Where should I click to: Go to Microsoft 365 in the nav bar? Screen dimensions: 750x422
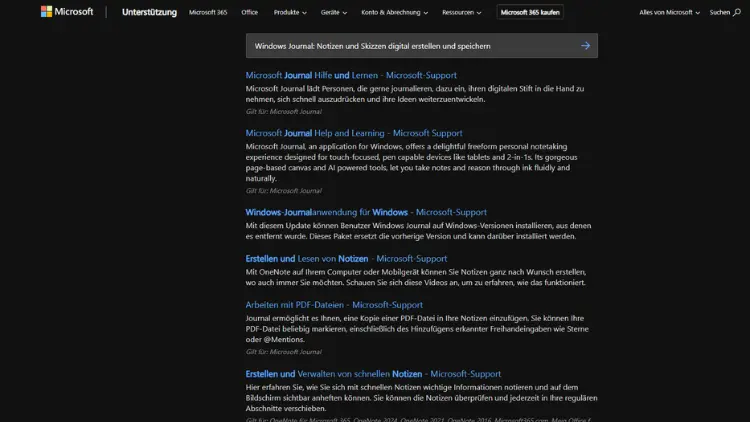point(208,12)
